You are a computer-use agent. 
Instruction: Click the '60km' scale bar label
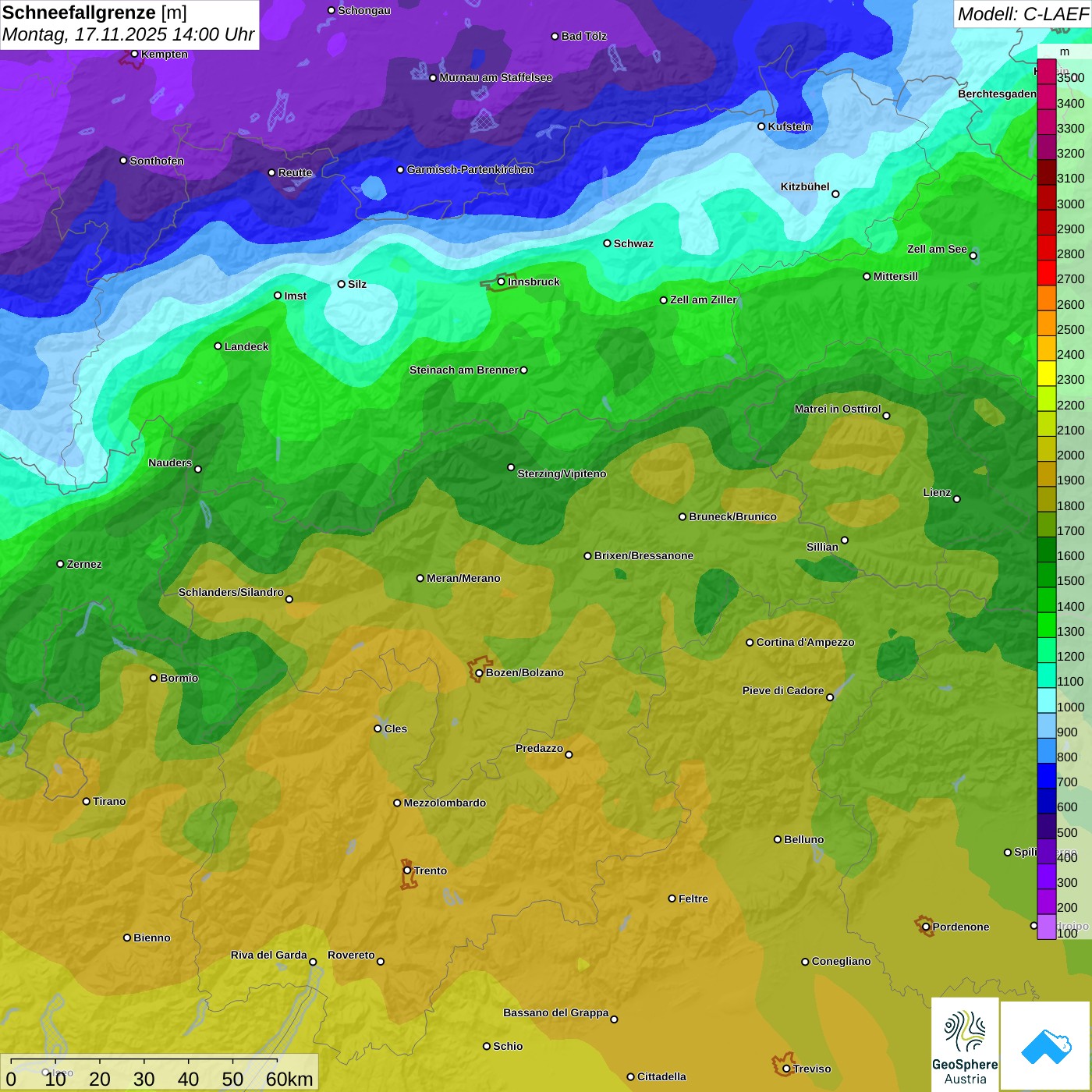[x=289, y=1079]
